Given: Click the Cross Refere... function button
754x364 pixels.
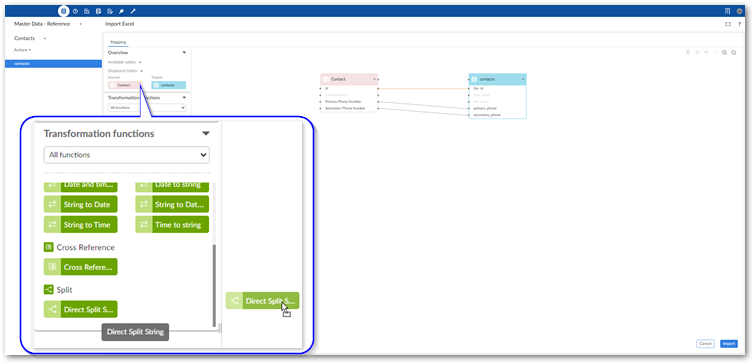Looking at the screenshot, I should (x=80, y=267).
